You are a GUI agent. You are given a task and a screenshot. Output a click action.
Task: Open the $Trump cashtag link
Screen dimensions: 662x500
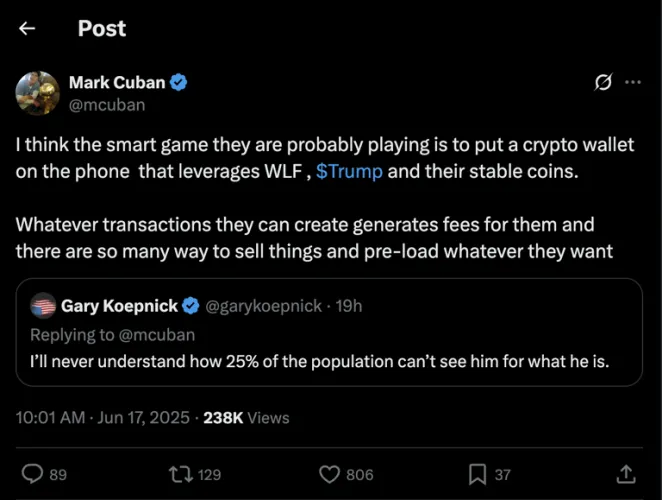(x=348, y=171)
